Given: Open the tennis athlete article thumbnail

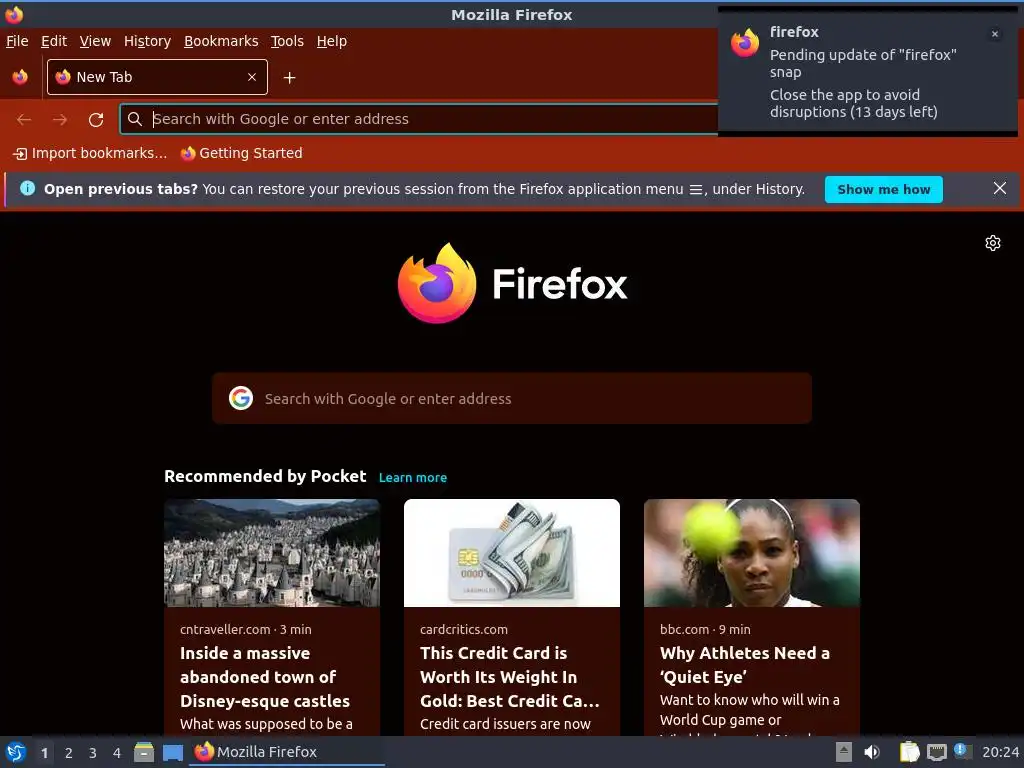Looking at the screenshot, I should click(752, 553).
